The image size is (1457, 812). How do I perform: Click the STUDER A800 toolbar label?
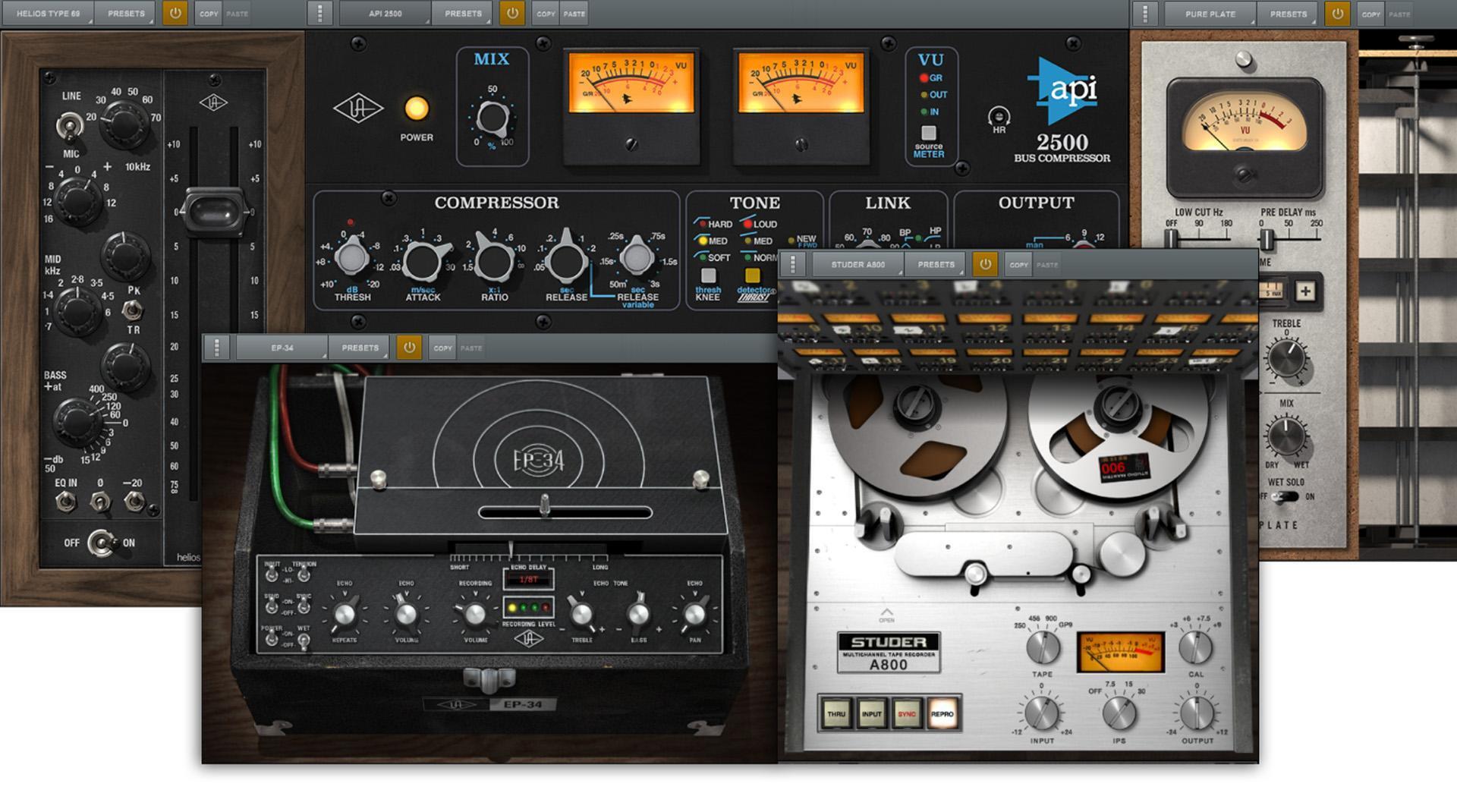pos(858,264)
